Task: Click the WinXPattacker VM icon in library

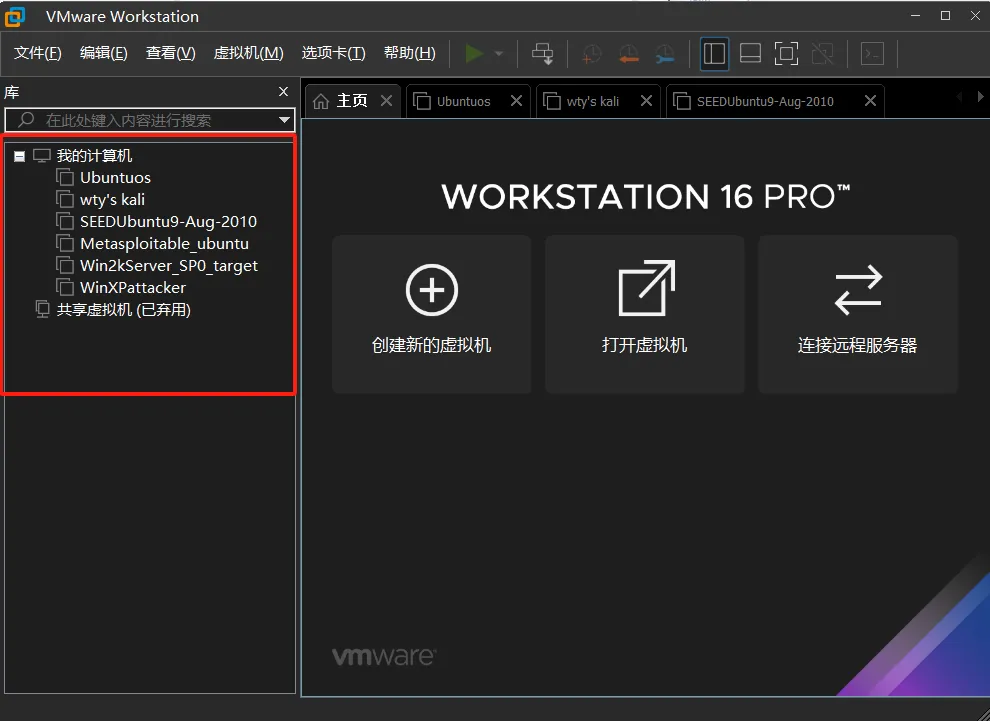Action: pyautogui.click(x=65, y=288)
